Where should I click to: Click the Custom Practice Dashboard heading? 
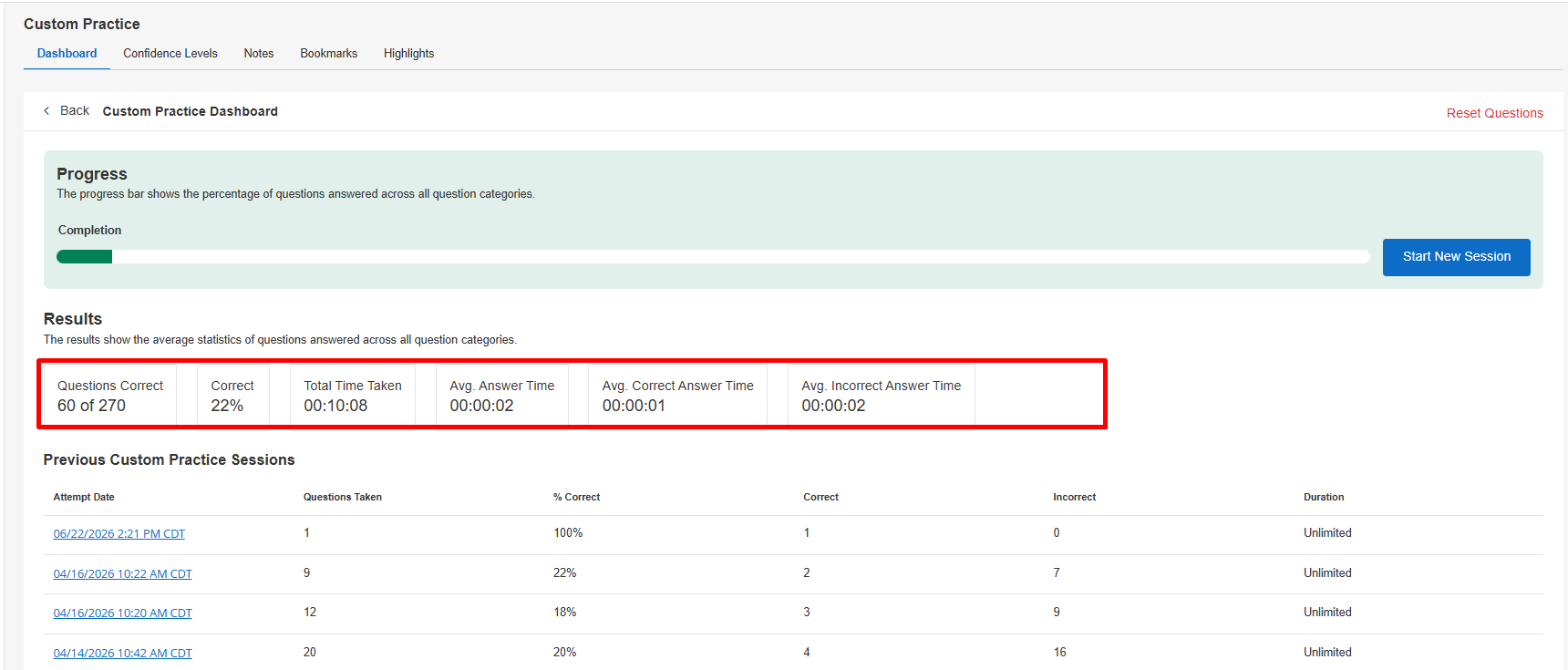pyautogui.click(x=190, y=111)
